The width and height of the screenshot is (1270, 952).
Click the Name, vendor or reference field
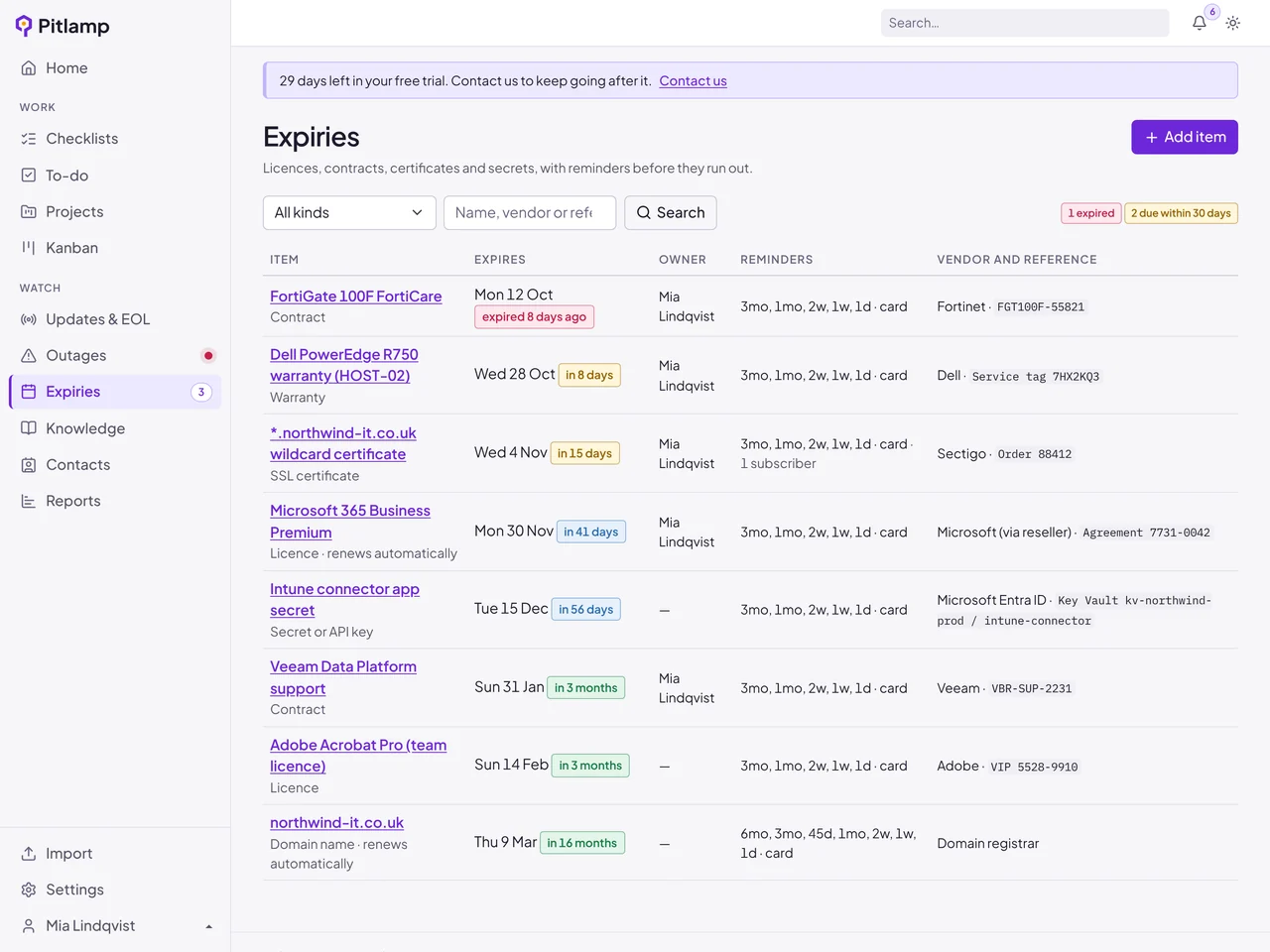[530, 212]
